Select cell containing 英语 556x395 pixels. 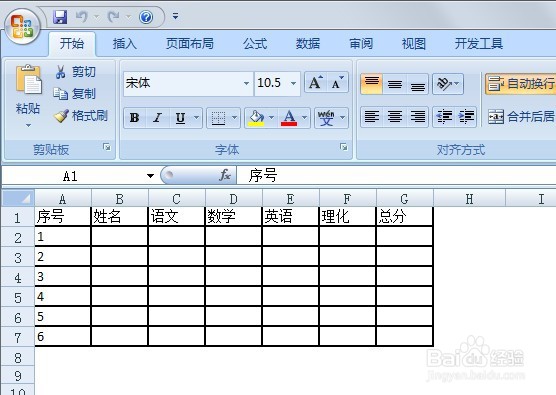pos(290,216)
